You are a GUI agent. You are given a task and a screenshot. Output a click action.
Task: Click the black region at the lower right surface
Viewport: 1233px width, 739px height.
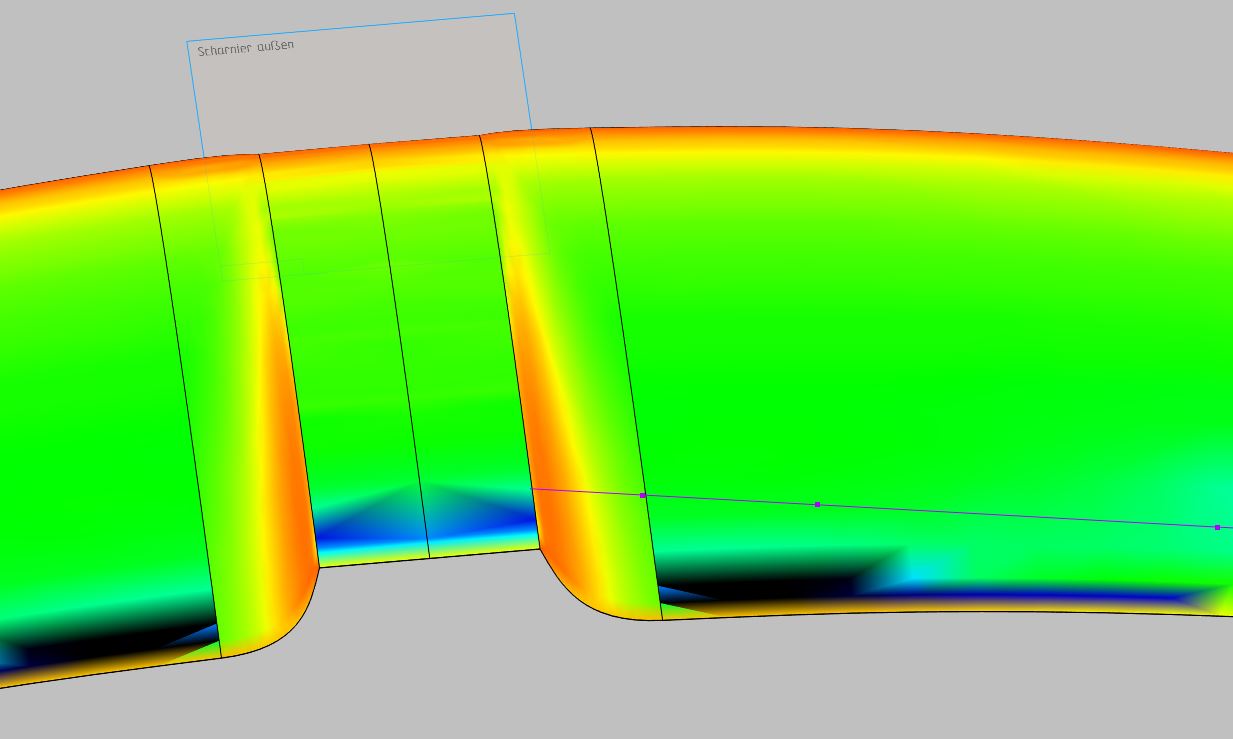click(x=780, y=580)
